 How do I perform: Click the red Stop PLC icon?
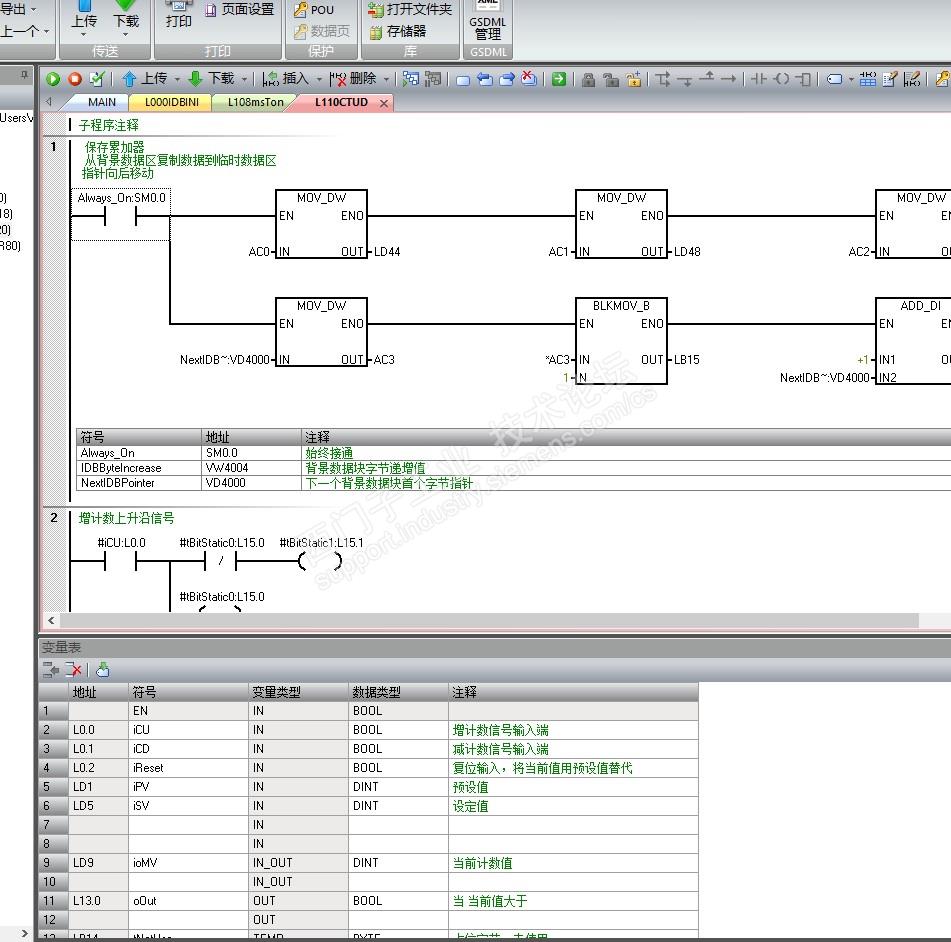point(74,79)
